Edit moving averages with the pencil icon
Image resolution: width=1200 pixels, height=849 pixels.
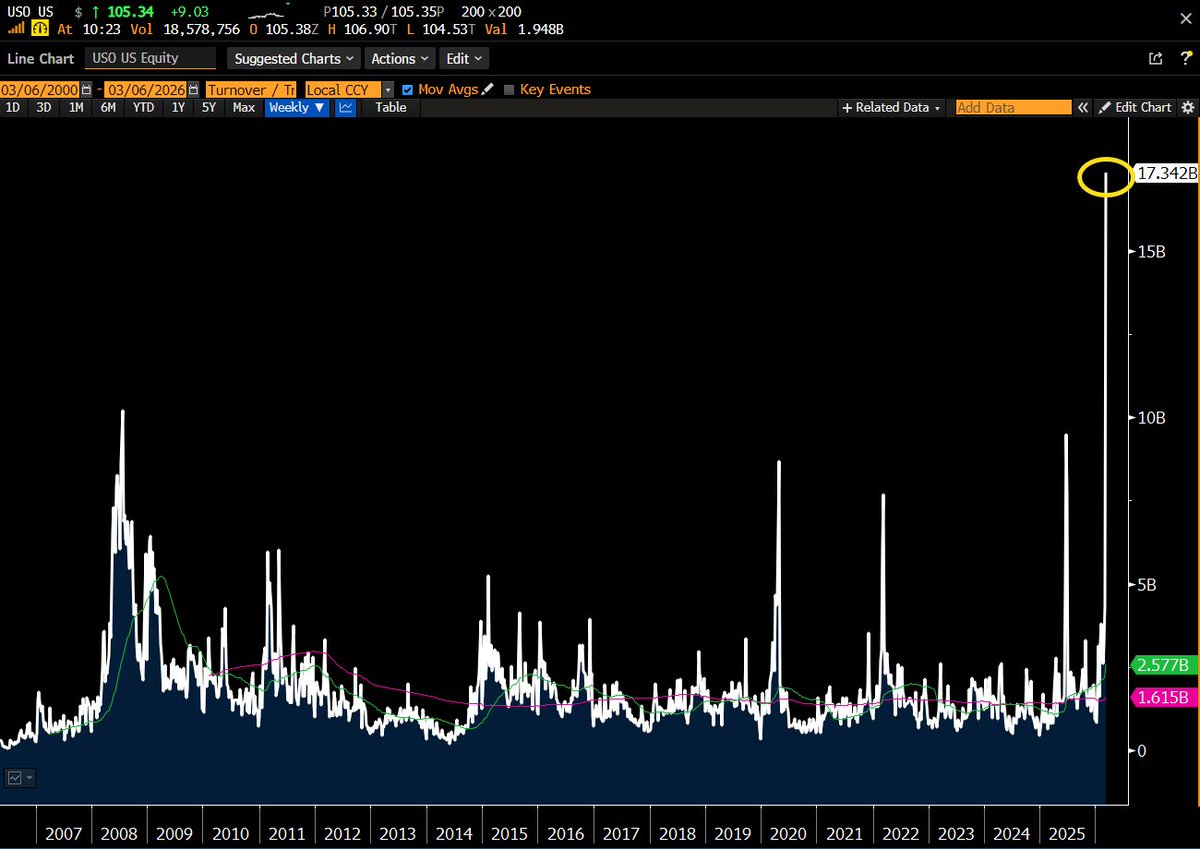pos(487,89)
